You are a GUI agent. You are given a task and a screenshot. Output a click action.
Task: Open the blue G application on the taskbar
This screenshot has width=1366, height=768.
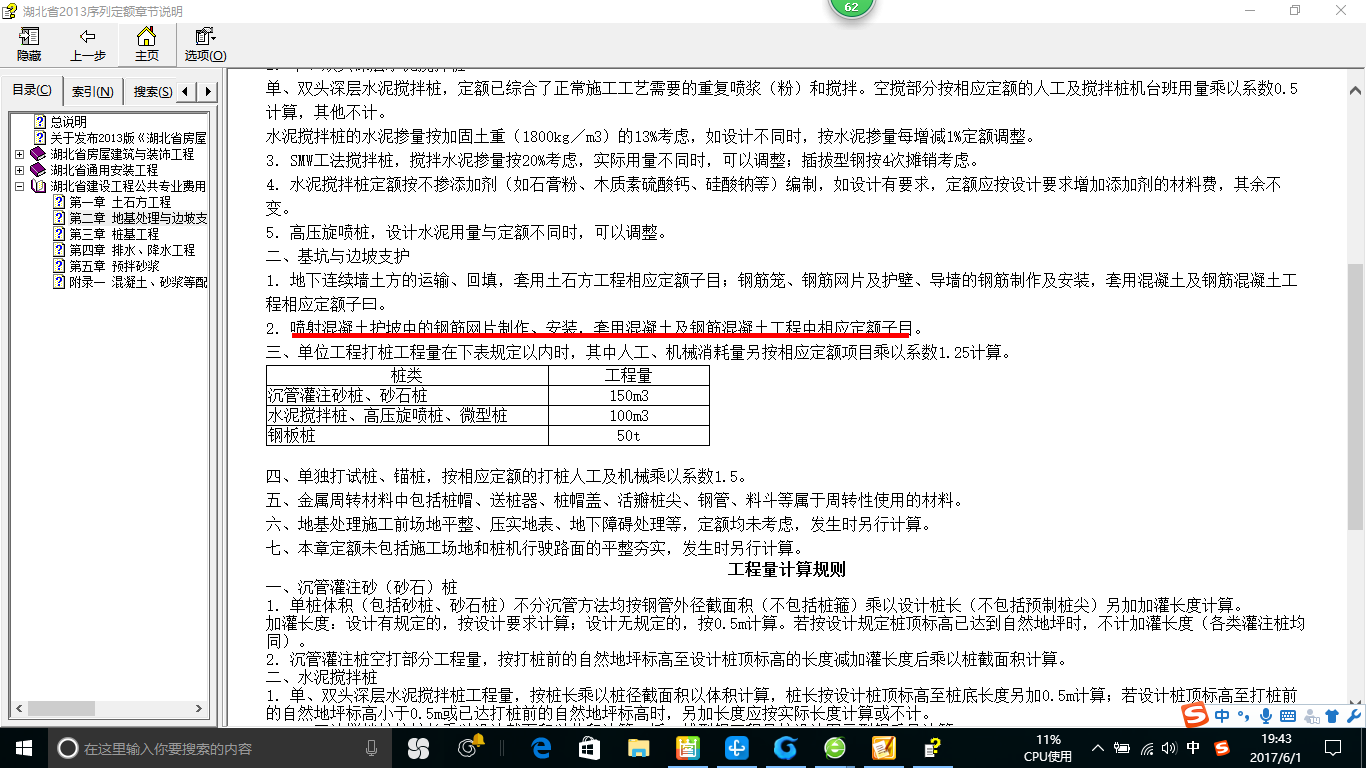tap(785, 748)
